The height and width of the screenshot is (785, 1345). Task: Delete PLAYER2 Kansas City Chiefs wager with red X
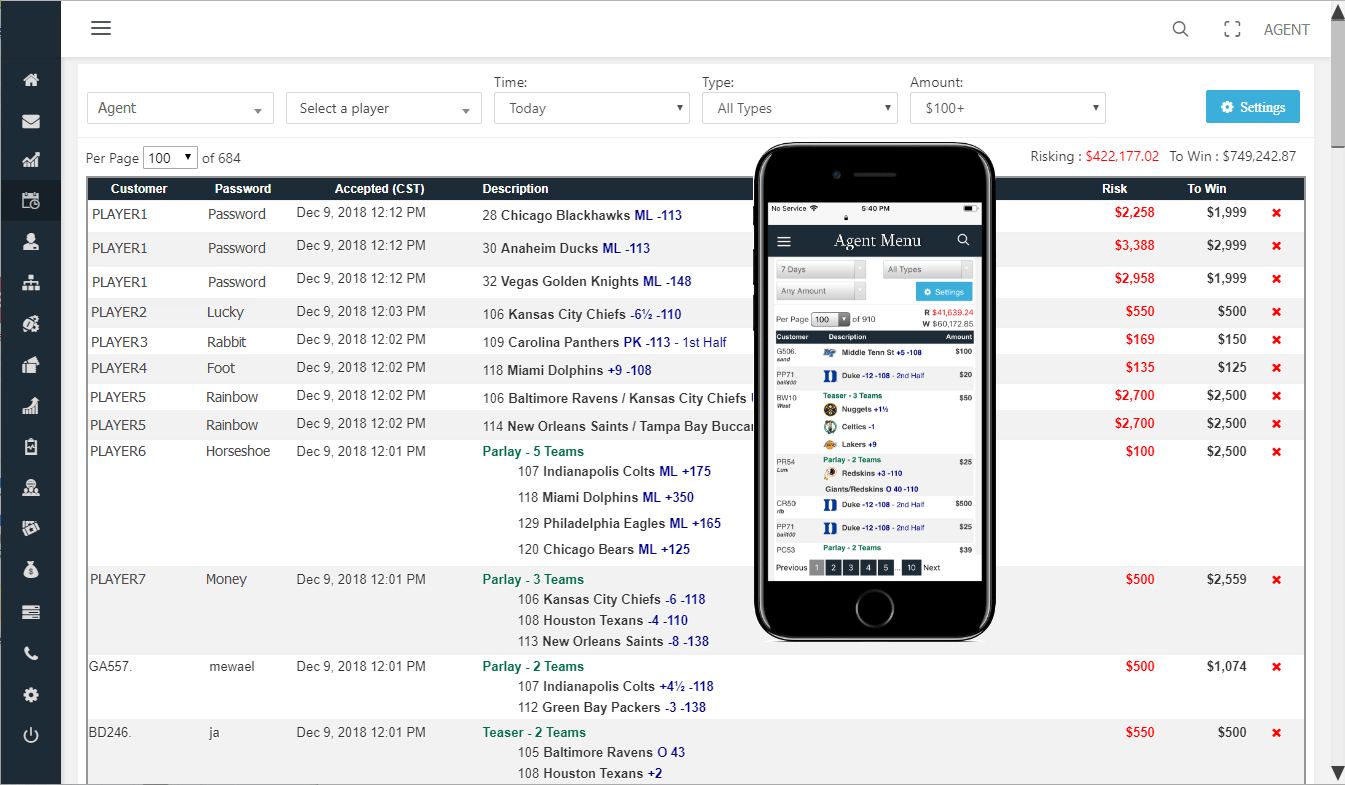coord(1276,312)
